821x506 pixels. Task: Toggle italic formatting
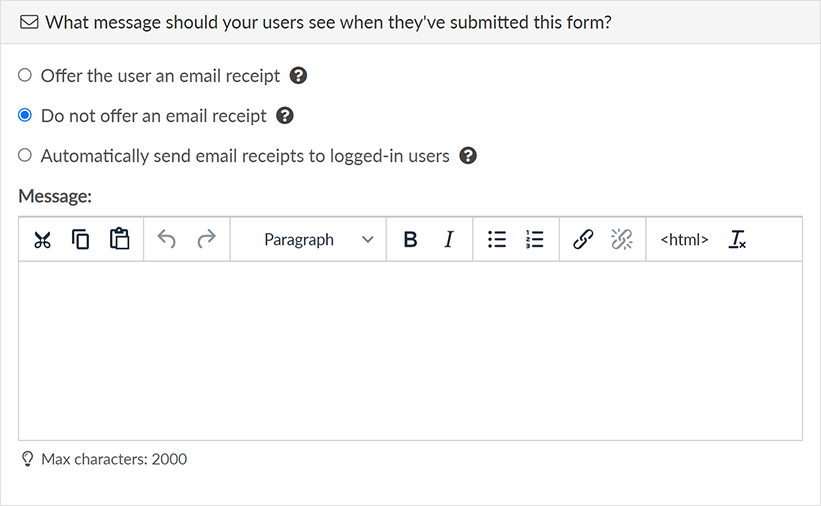tap(449, 240)
